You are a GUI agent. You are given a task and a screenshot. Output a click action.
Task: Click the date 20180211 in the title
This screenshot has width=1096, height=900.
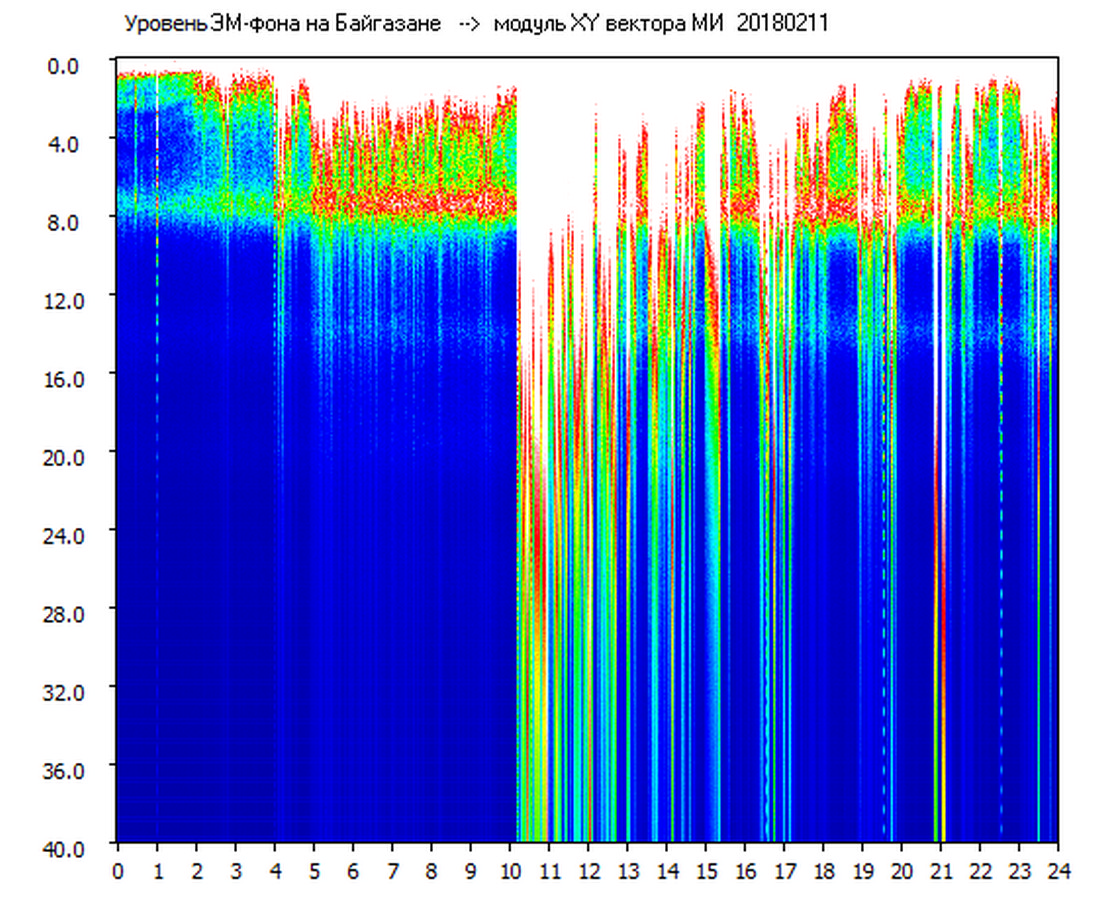pyautogui.click(x=784, y=24)
